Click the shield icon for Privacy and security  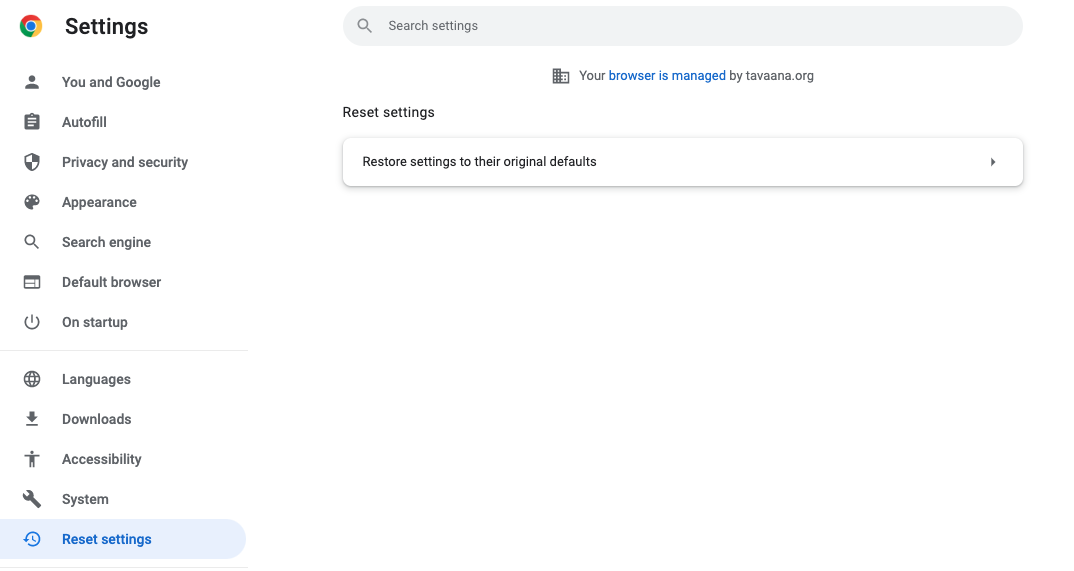tap(32, 162)
